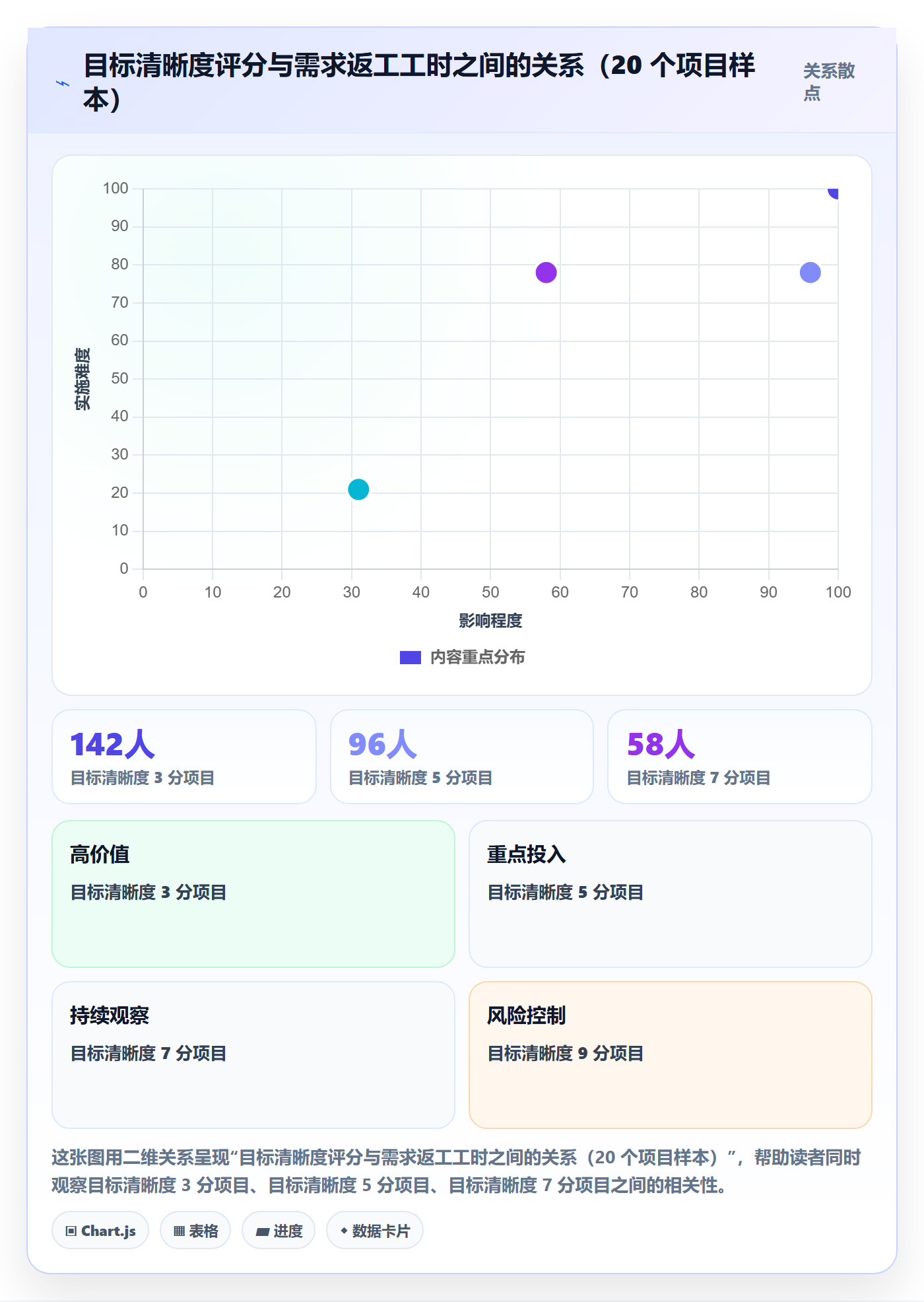Click 目标清晰度 5 分项目 under 96人

click(x=420, y=778)
